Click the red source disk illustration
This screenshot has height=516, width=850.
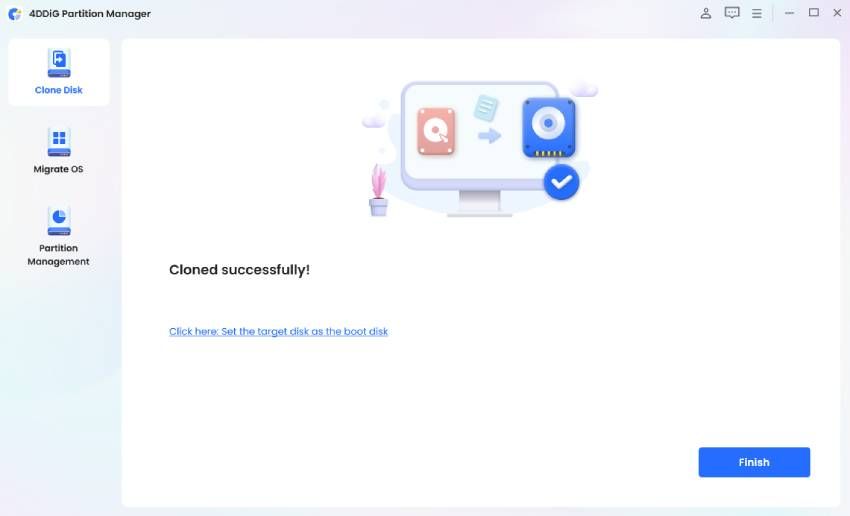(x=436, y=131)
